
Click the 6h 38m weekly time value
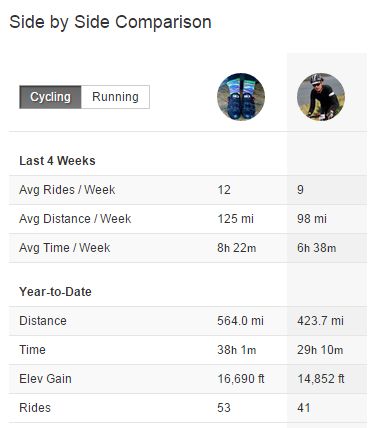pos(317,248)
